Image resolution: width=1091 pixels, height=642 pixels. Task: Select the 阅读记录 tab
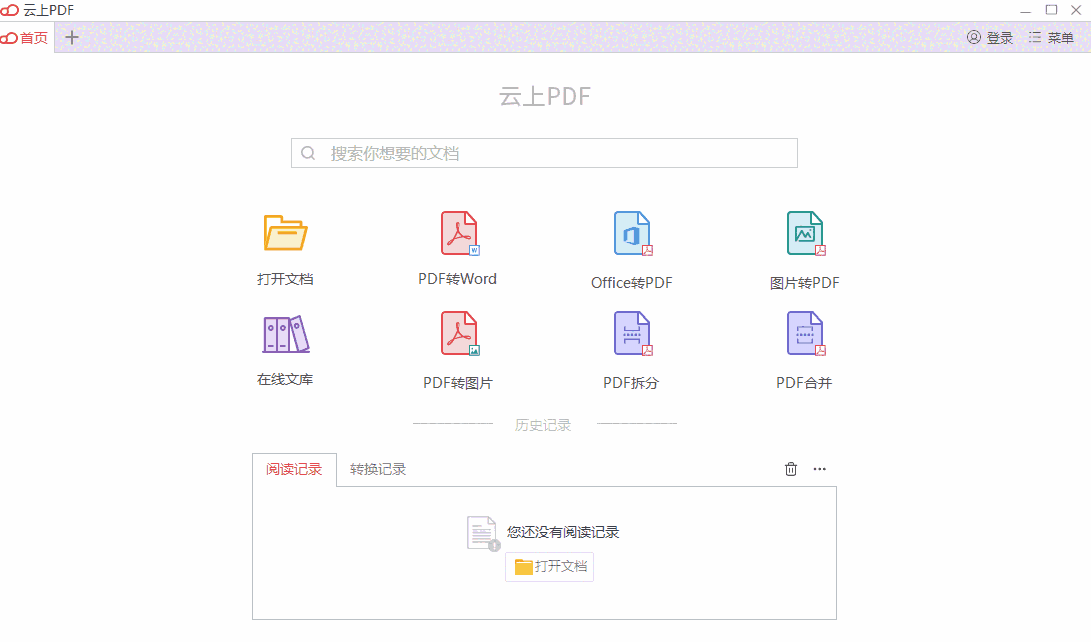(294, 468)
